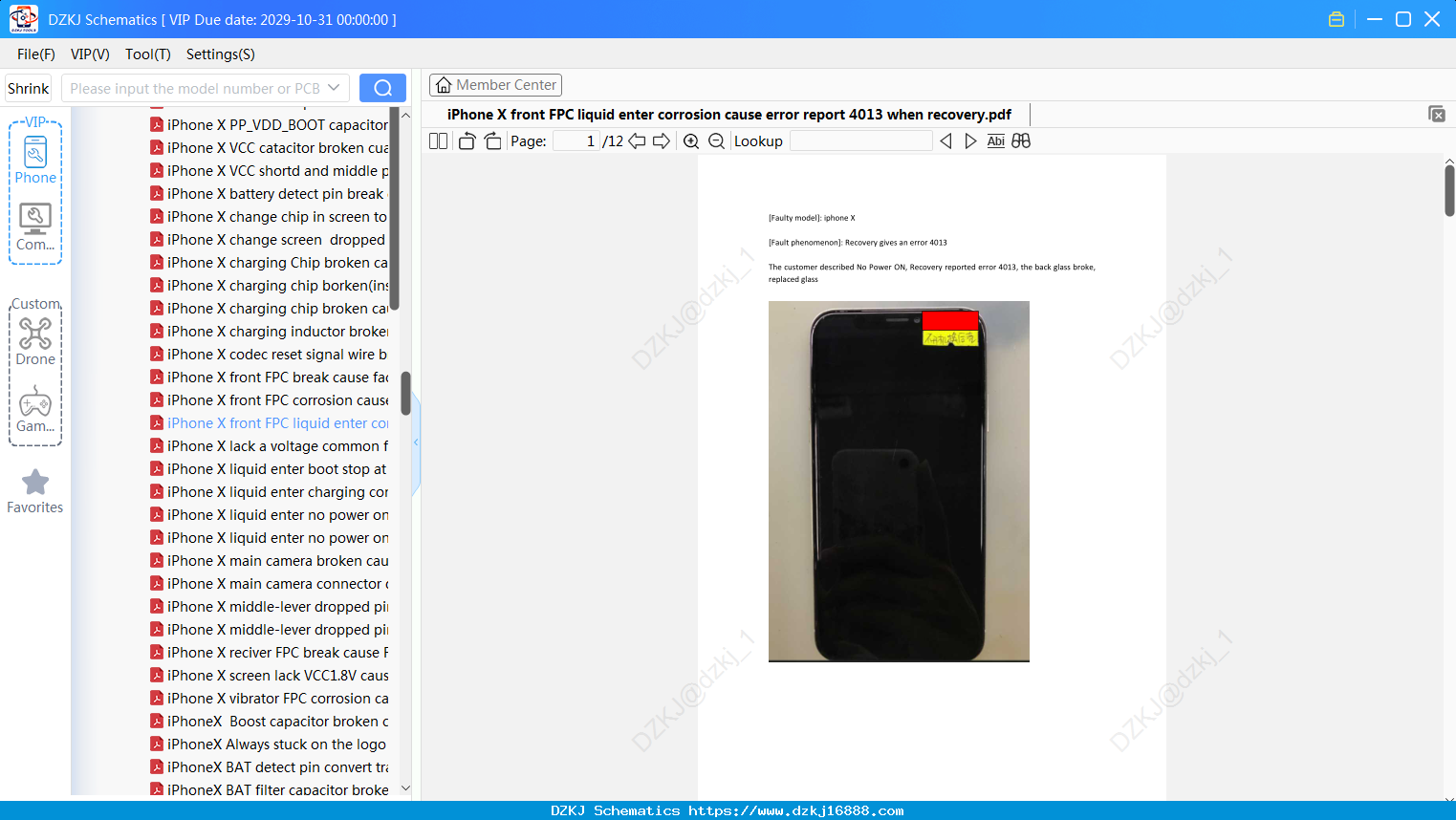
Task: Zoom out of the PDF
Action: (x=716, y=141)
